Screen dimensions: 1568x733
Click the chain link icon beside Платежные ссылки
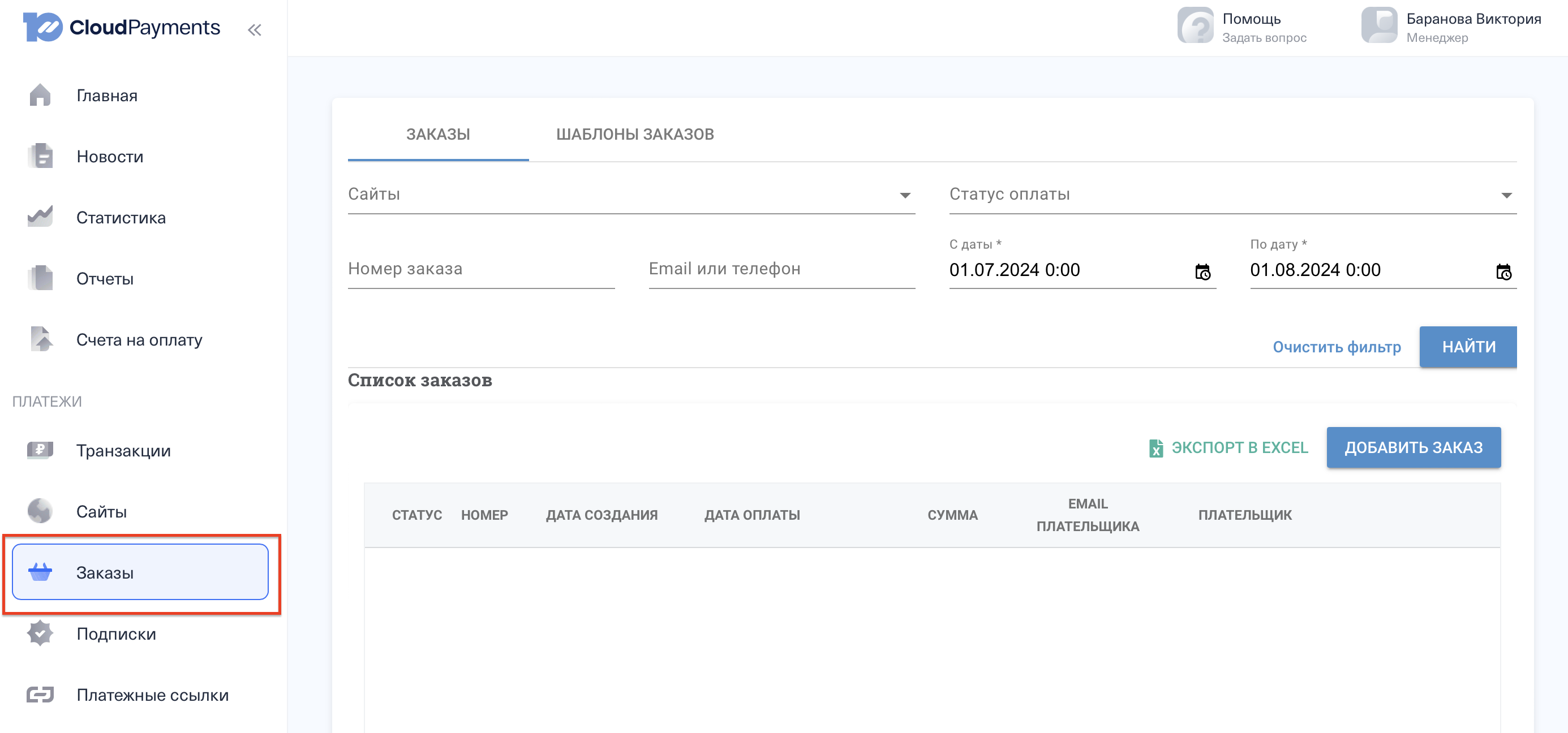pos(40,694)
